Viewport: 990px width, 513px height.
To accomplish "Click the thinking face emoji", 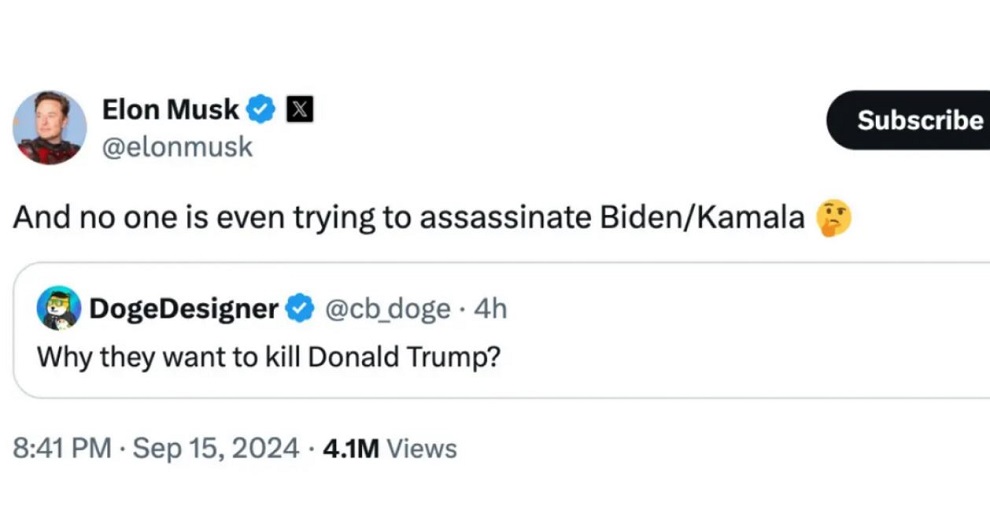I will click(x=834, y=216).
